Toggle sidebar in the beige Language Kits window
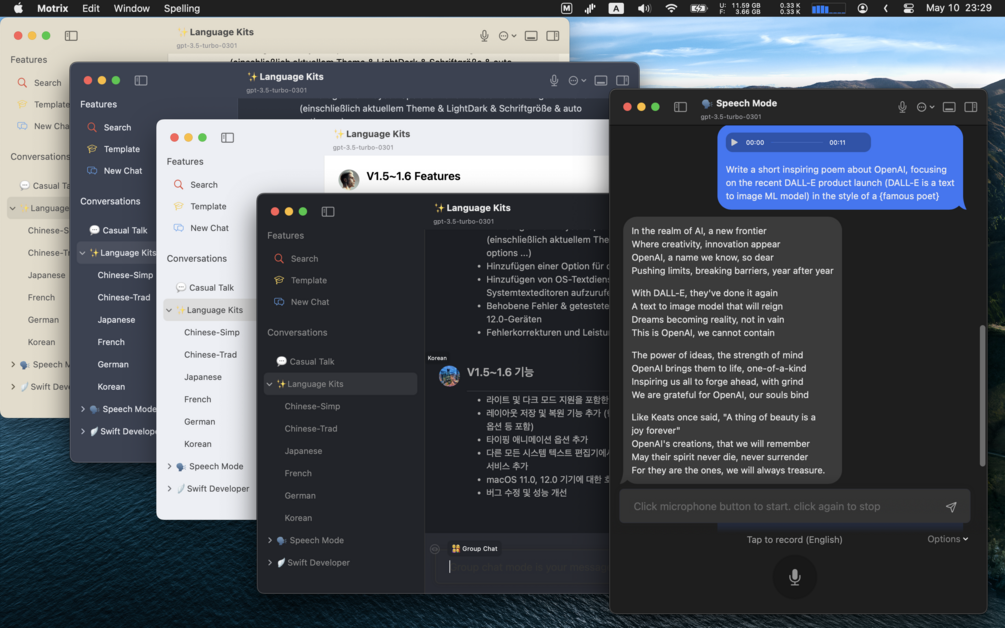Image resolution: width=1005 pixels, height=628 pixels. (x=71, y=36)
